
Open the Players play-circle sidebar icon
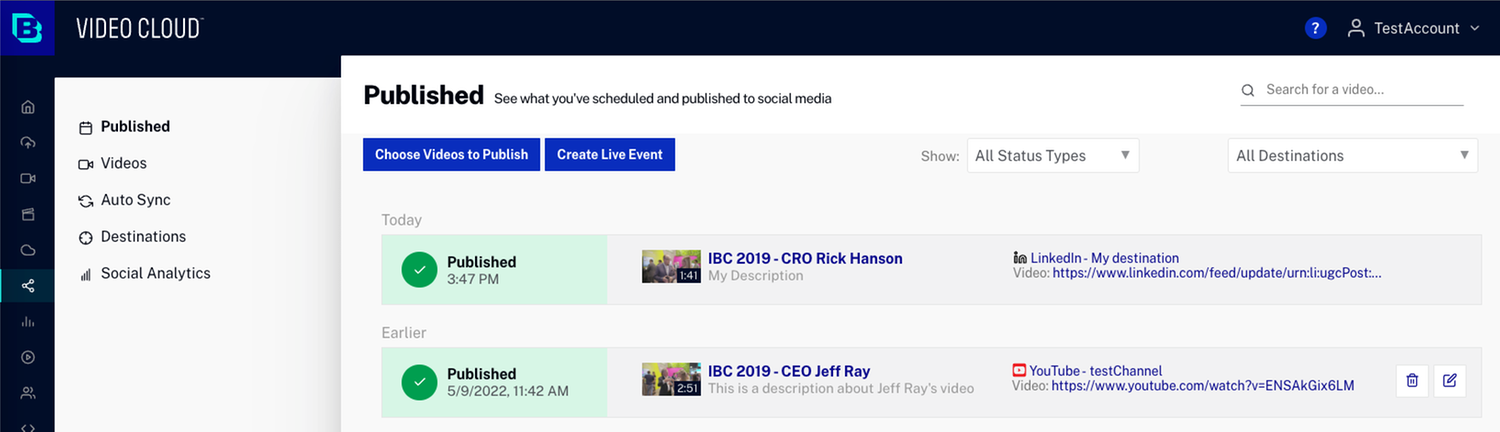point(28,357)
